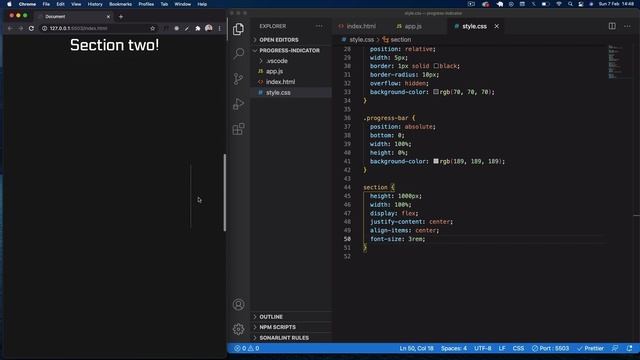The height and width of the screenshot is (360, 640).
Task: Click the feedback icon in status bar
Action: tap(615, 348)
